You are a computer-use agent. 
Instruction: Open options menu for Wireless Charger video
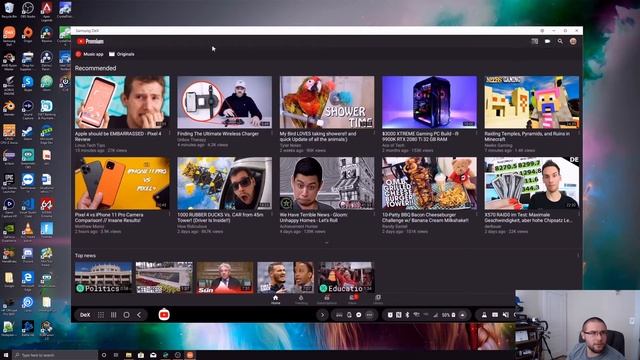pos(272,133)
